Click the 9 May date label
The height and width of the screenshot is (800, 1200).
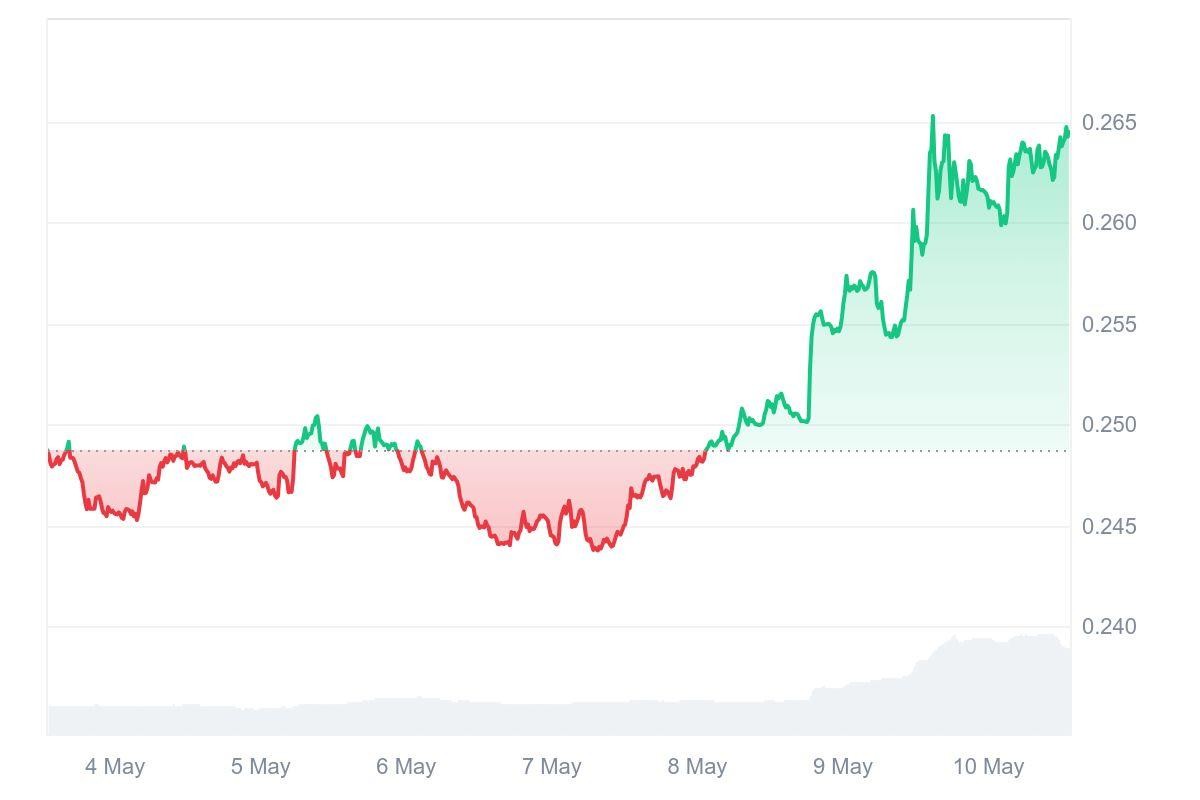coord(842,767)
